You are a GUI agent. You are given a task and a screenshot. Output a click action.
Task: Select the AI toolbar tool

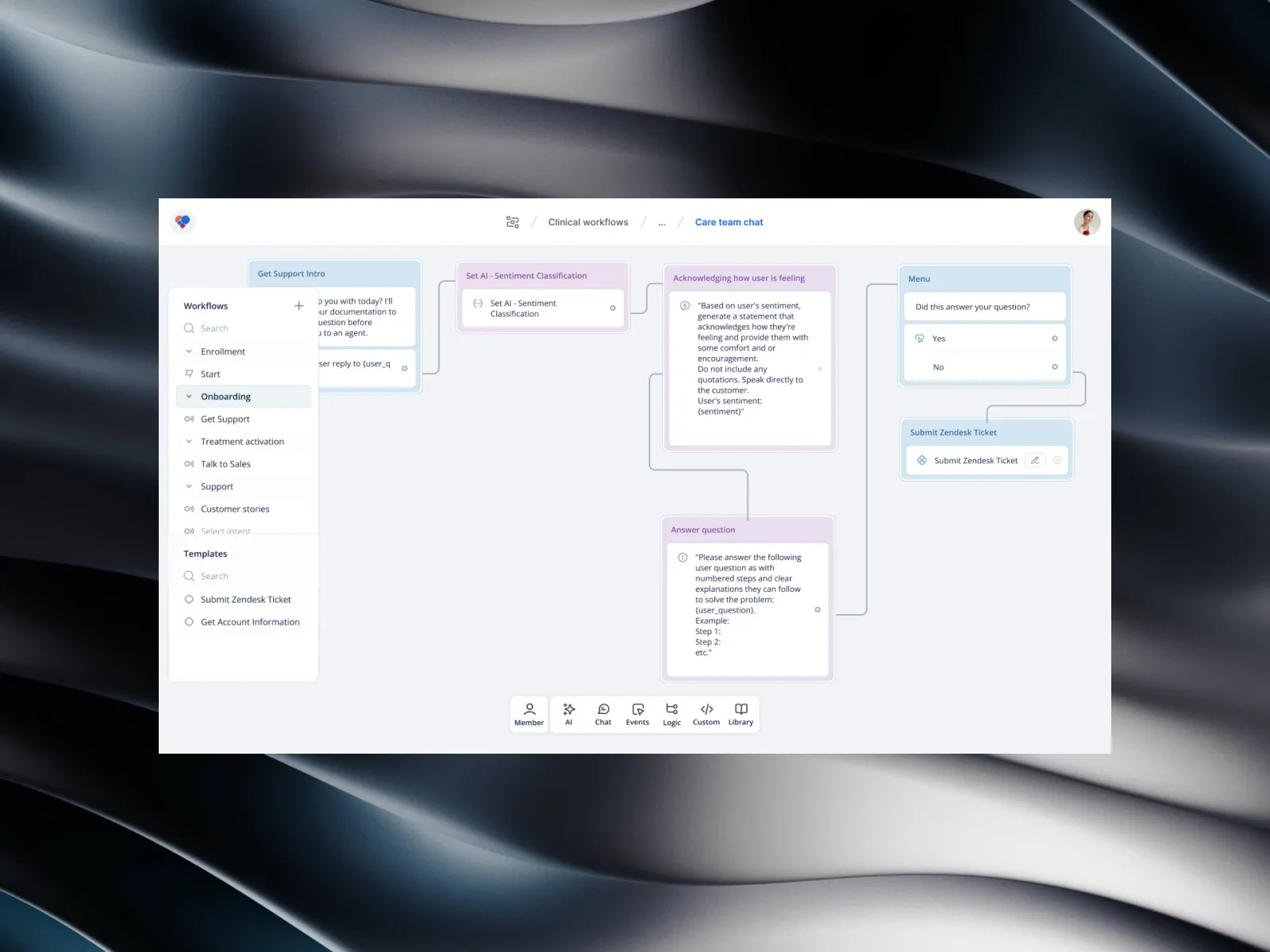point(568,714)
